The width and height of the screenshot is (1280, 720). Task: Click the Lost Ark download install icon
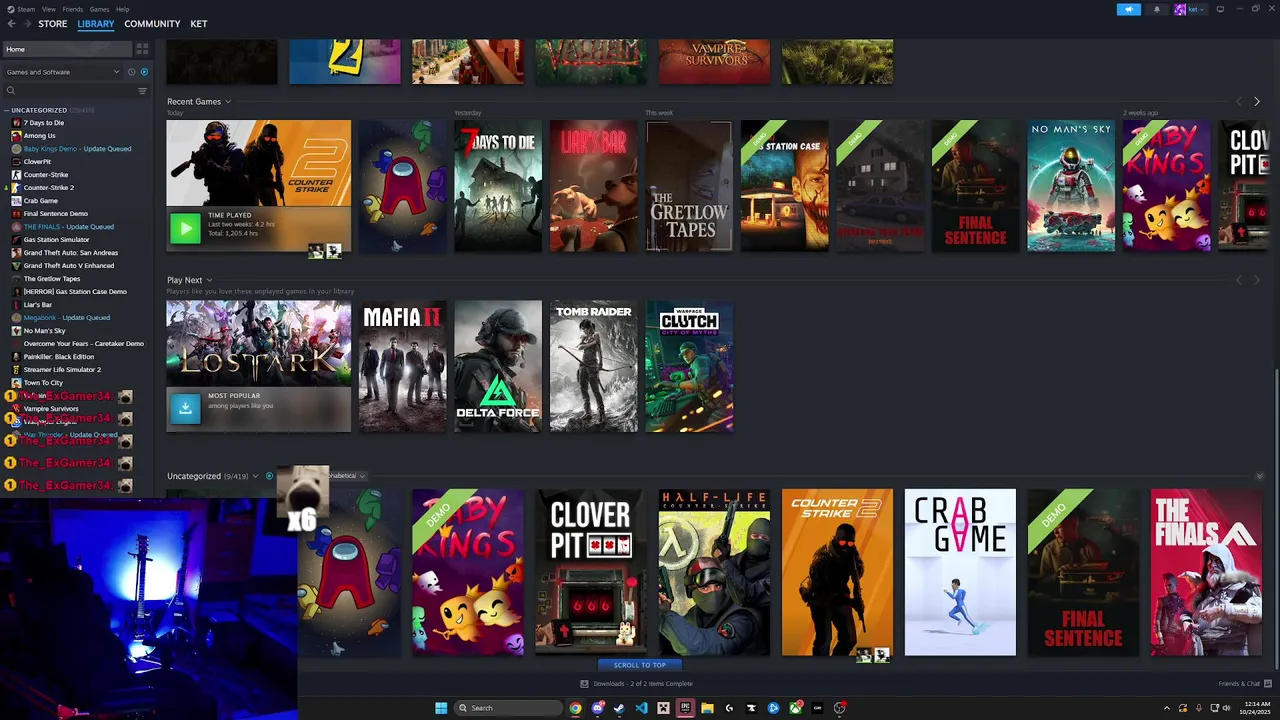(185, 408)
